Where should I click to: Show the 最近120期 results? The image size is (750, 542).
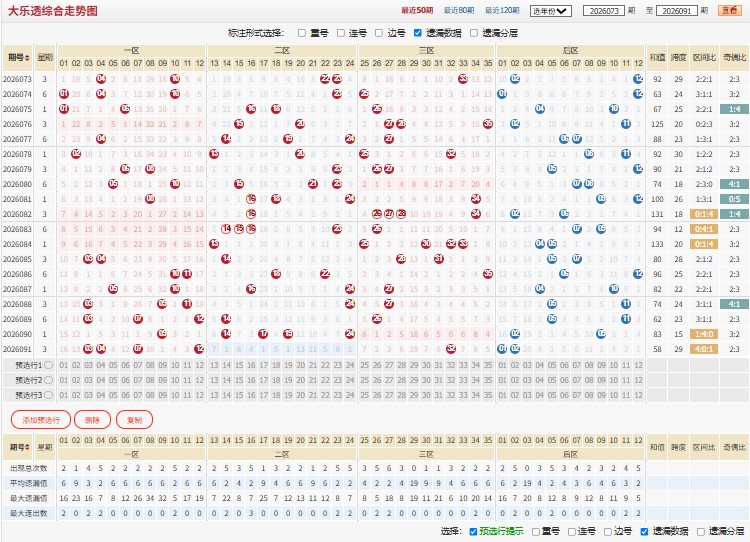(x=502, y=11)
